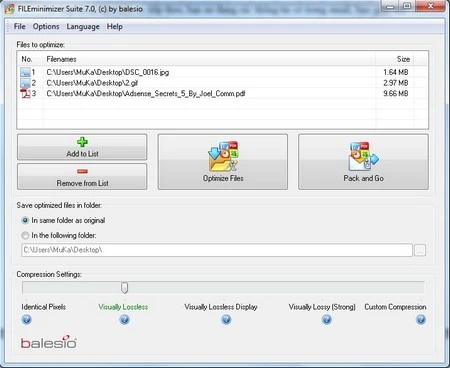Click help icon under Visually Lossless
This screenshot has height=368, width=450.
124,320
